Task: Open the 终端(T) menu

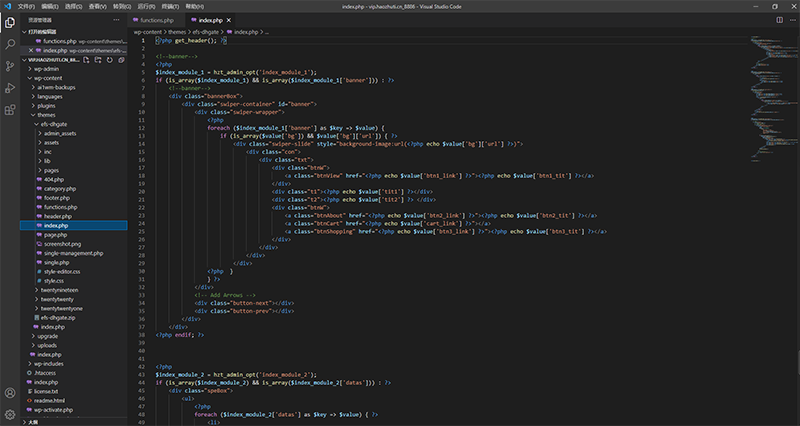Action: (x=170, y=7)
